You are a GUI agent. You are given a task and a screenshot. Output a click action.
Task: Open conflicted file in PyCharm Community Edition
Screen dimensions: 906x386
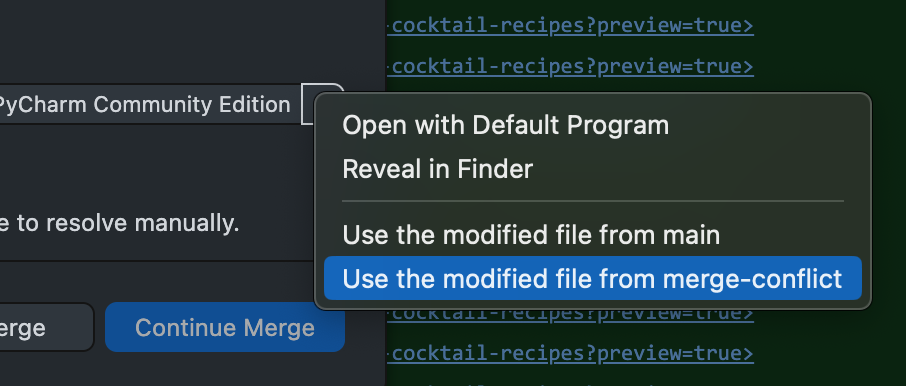pos(150,104)
